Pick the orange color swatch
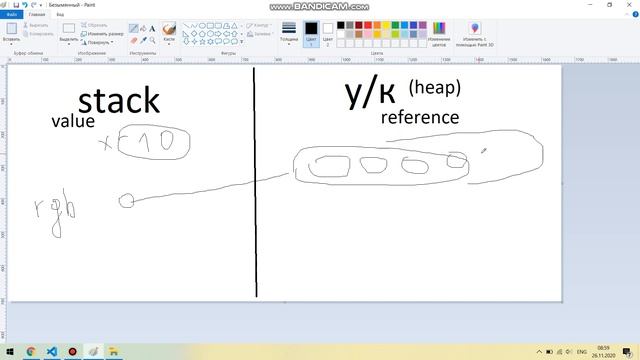This screenshot has height=360, width=640. pyautogui.click(x=377, y=25)
